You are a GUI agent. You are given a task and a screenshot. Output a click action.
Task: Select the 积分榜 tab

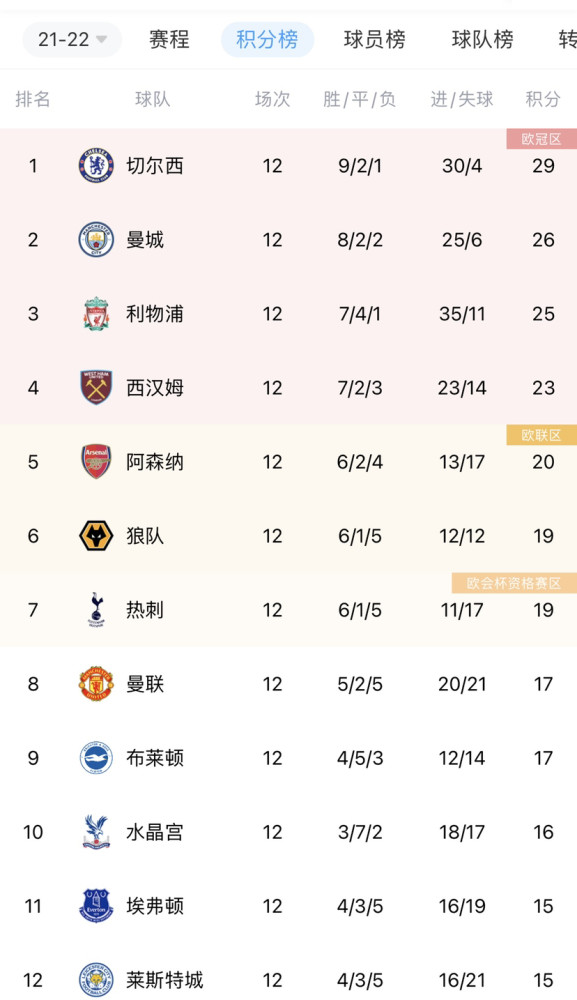click(x=267, y=40)
